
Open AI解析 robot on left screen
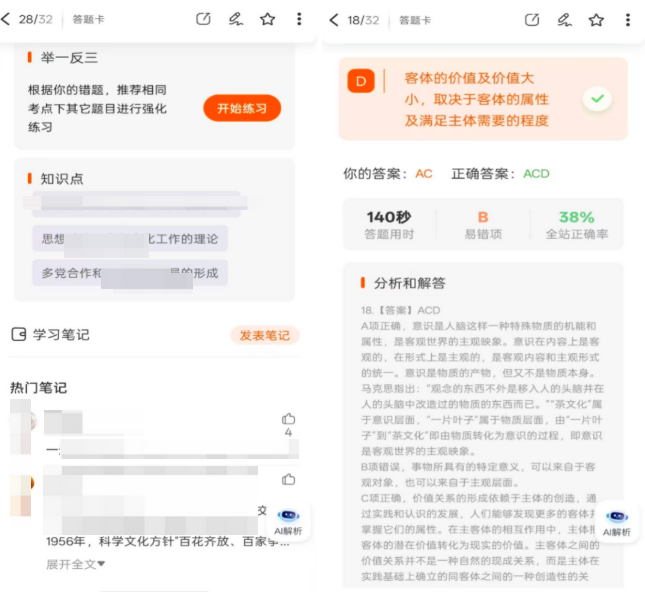[288, 522]
